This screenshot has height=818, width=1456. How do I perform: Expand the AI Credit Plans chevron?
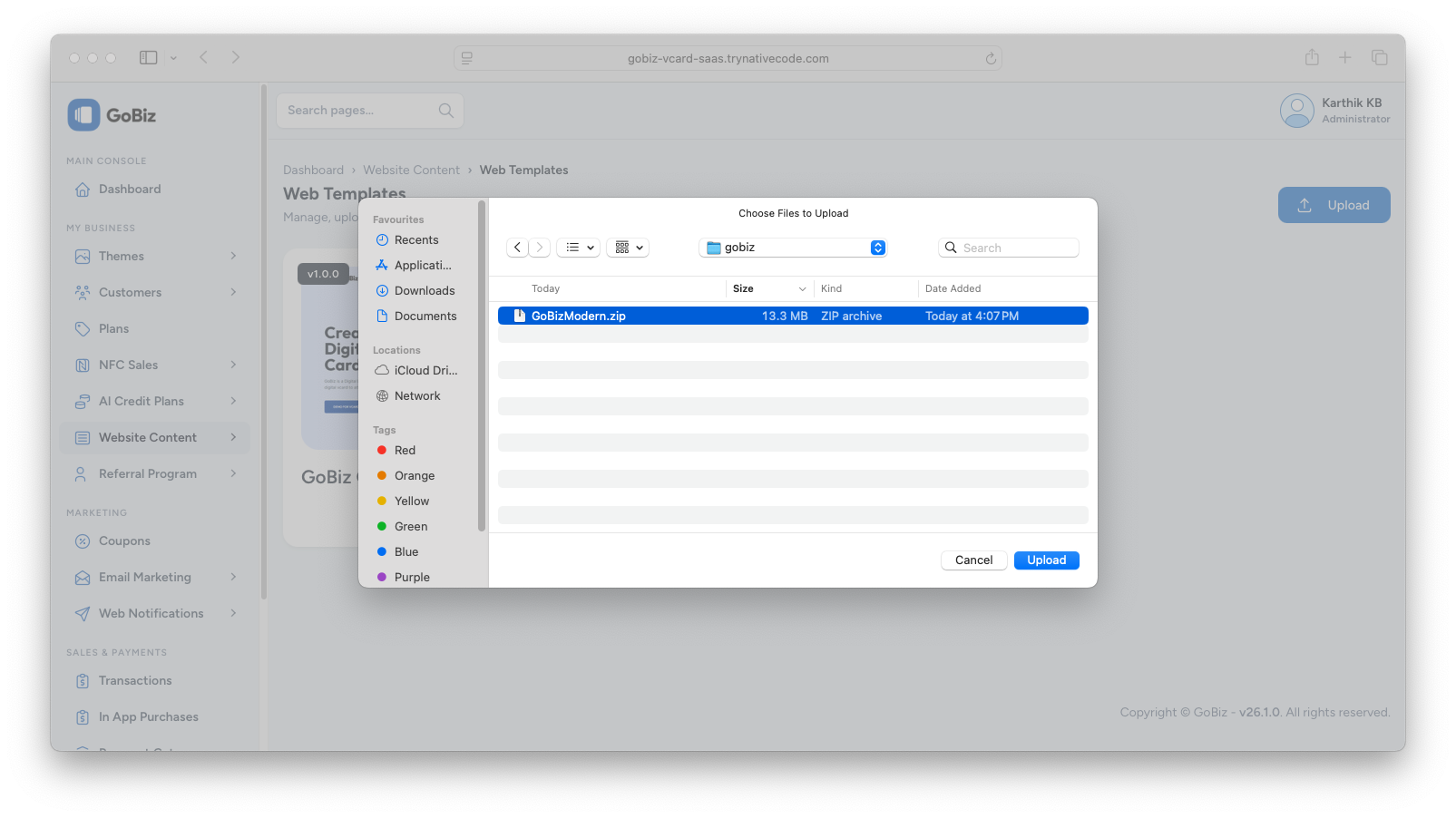[233, 401]
